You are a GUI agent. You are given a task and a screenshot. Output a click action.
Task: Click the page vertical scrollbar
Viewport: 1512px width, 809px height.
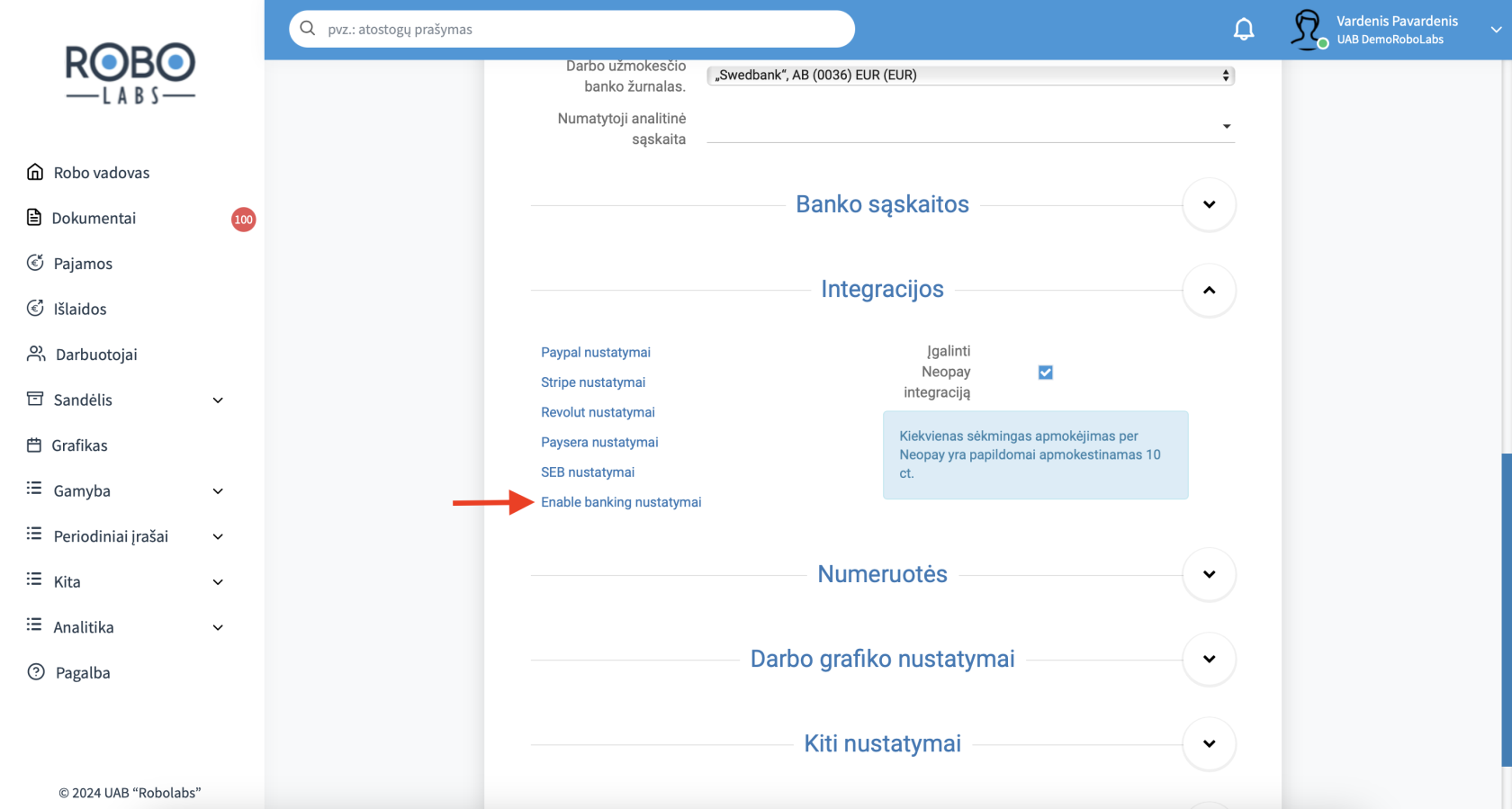1507,610
